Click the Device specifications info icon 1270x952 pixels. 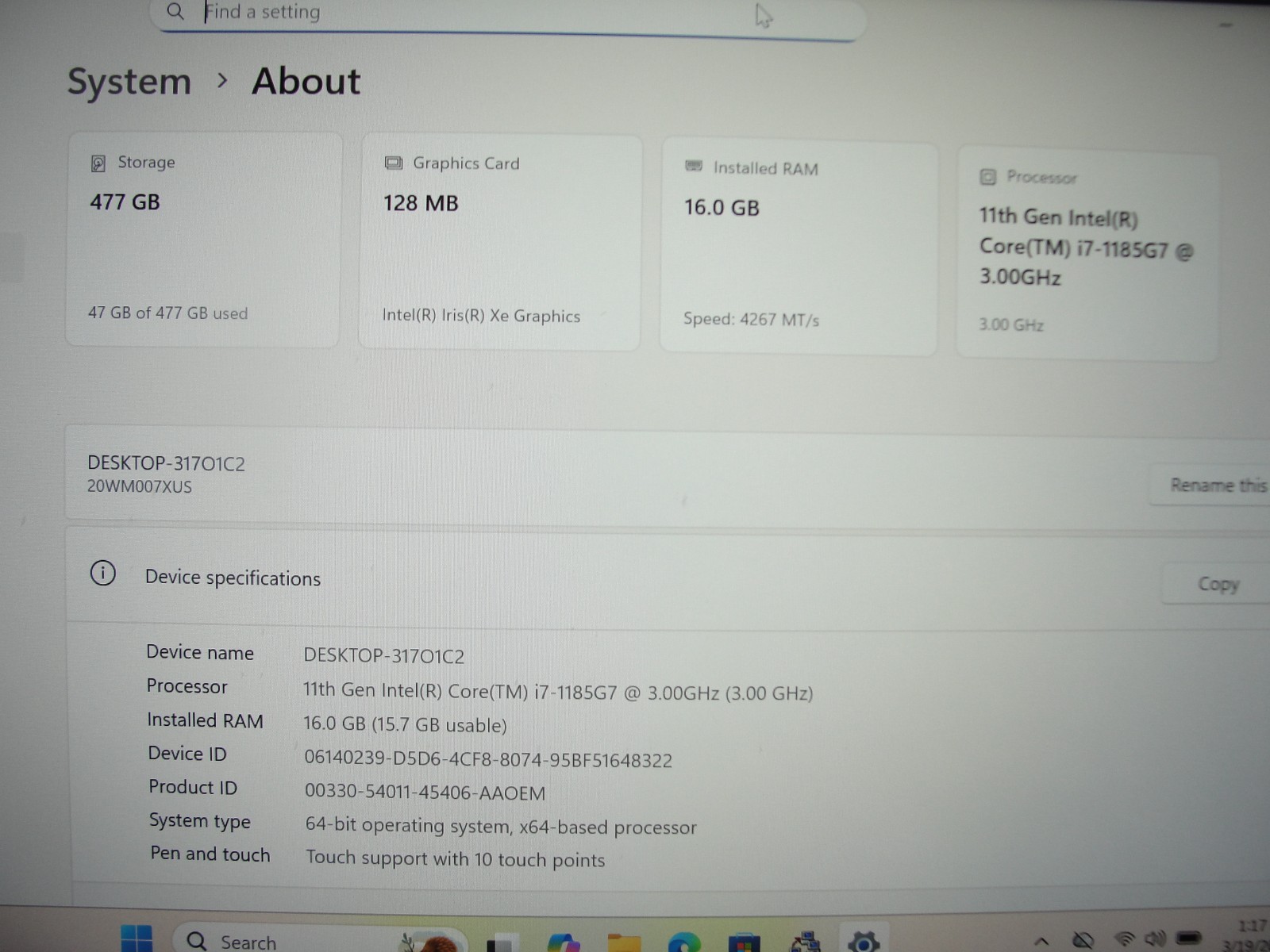coord(103,573)
